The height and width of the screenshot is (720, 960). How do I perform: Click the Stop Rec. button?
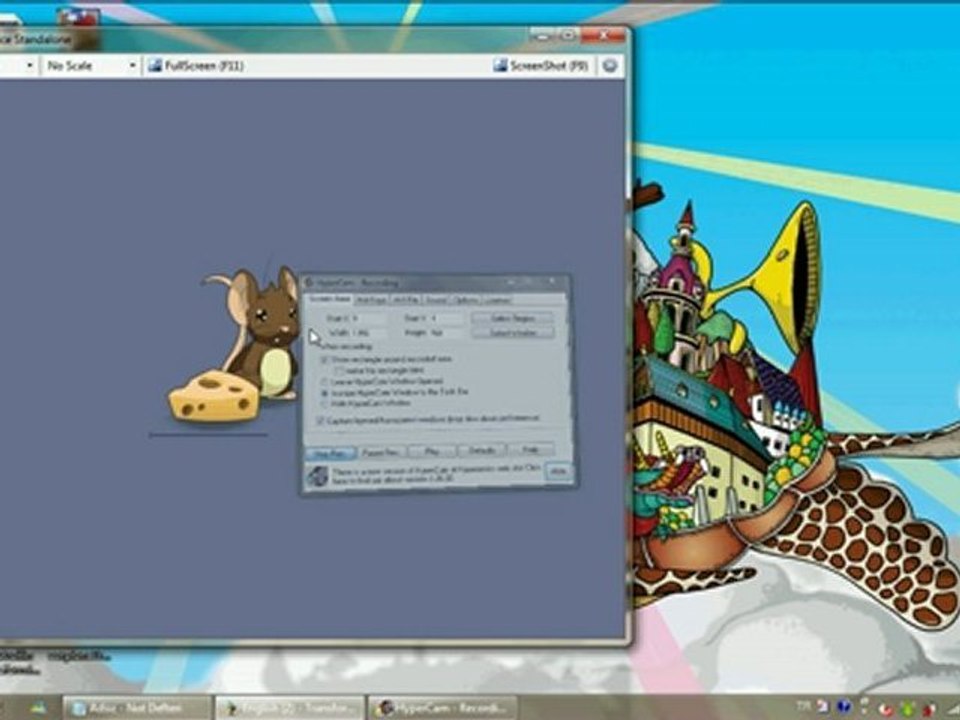pos(329,452)
